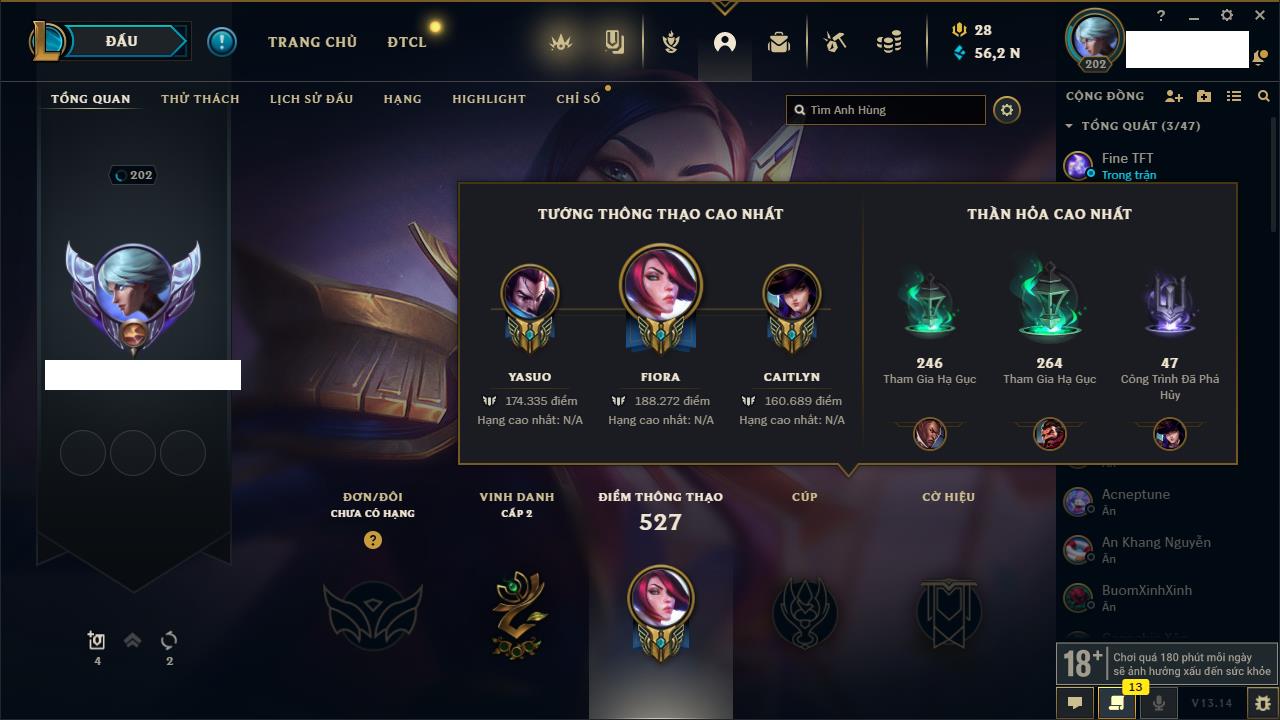Open the missions icon with badge 13
This screenshot has width=1280, height=720.
click(x=1116, y=703)
